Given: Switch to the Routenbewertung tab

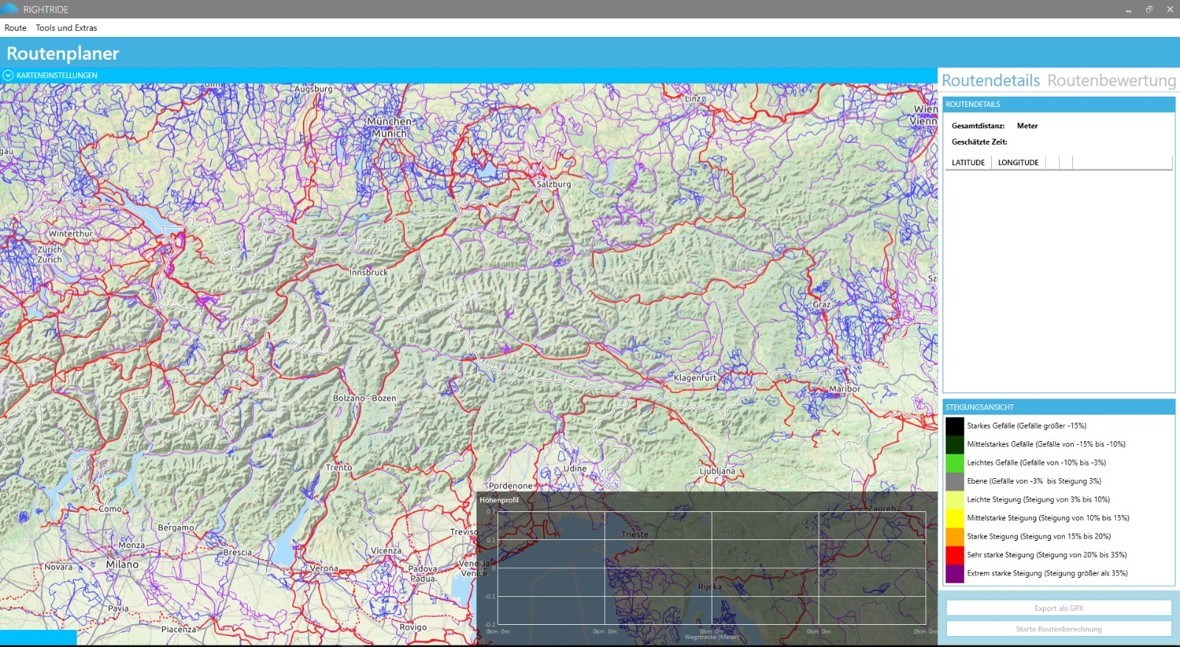Looking at the screenshot, I should pyautogui.click(x=1111, y=80).
